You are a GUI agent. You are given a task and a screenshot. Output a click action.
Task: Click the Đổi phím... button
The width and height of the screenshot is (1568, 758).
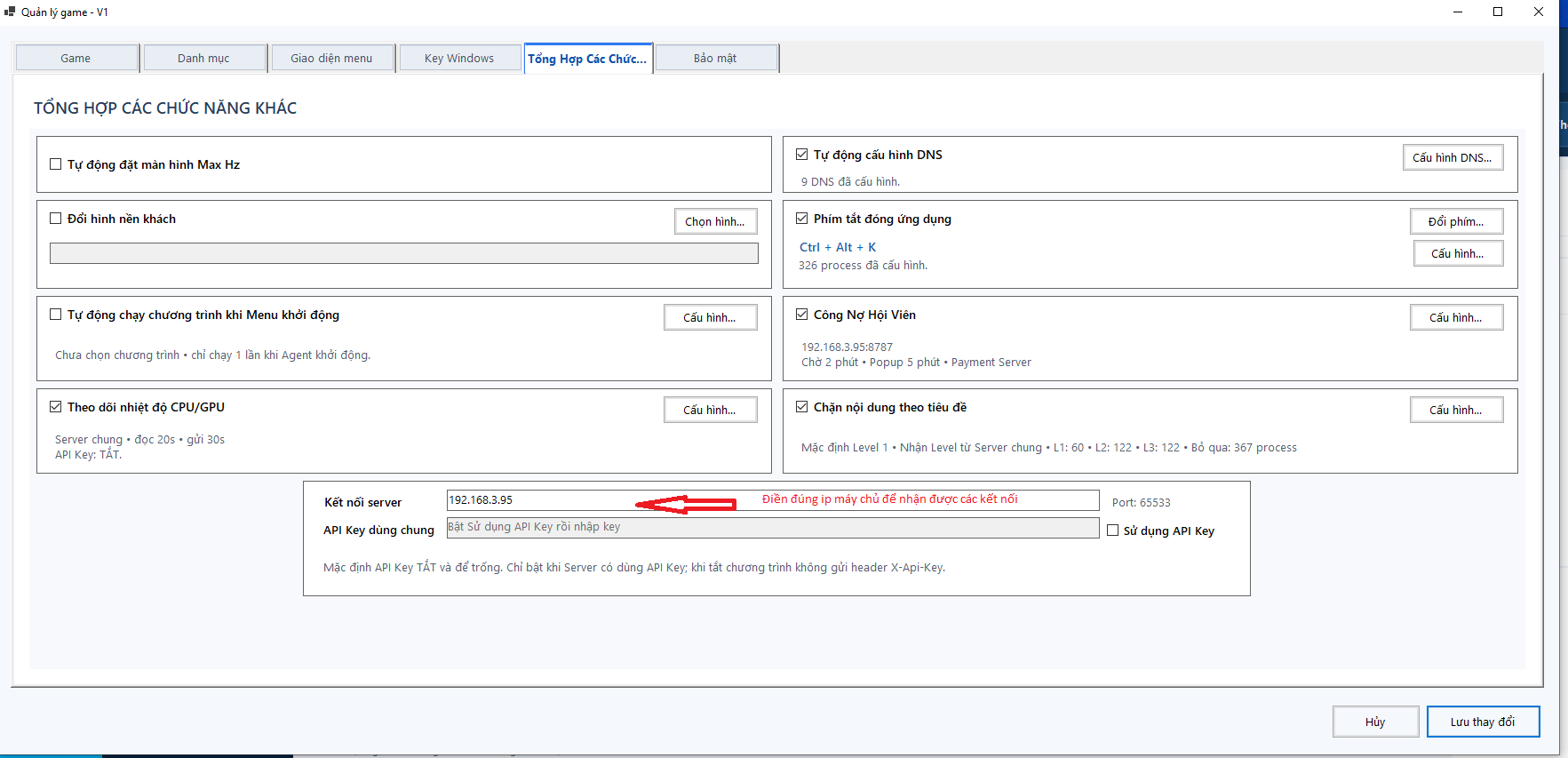(1457, 221)
